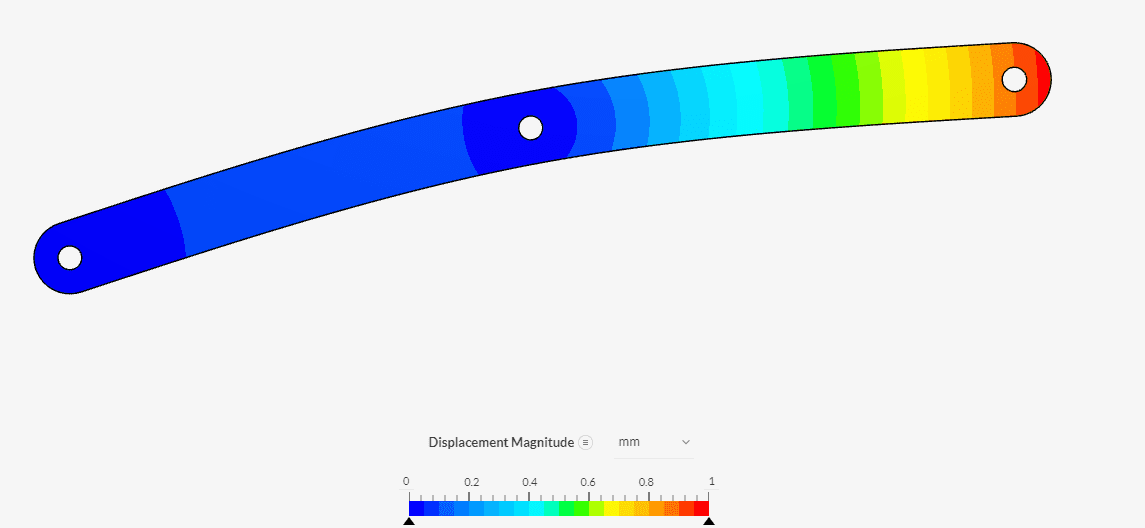Screen dimensions: 1145x528
Task: Open the Displacement Magnitude legend options menu
Action: click(x=586, y=443)
